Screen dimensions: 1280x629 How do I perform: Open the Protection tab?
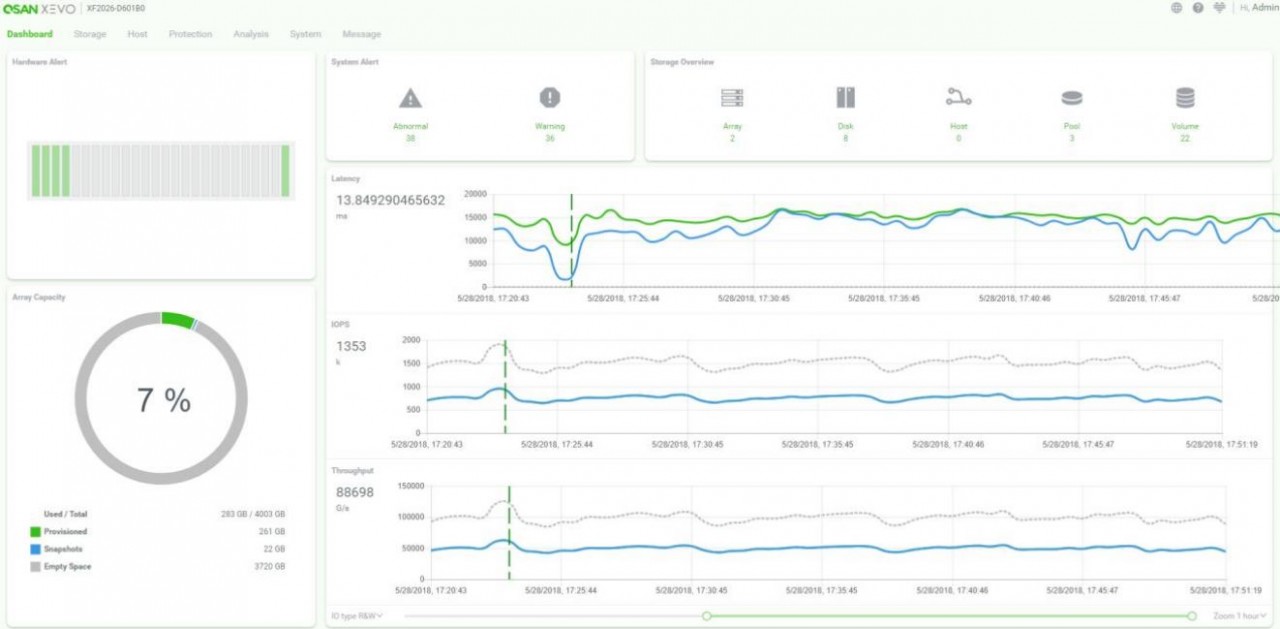pos(190,34)
